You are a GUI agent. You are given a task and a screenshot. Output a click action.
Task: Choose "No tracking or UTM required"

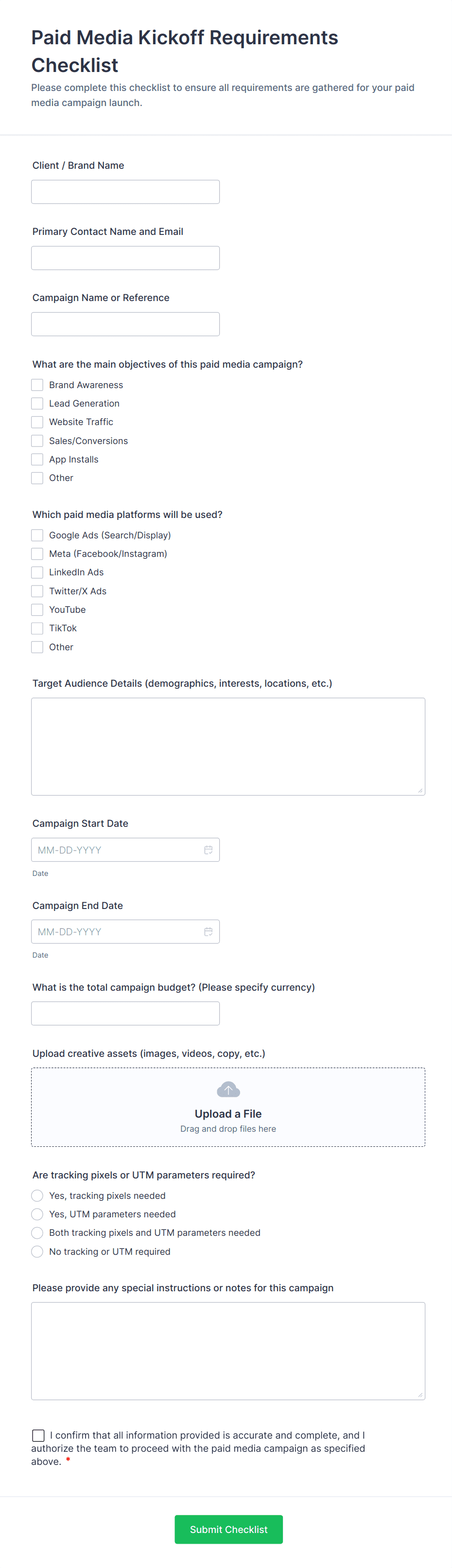37,1251
